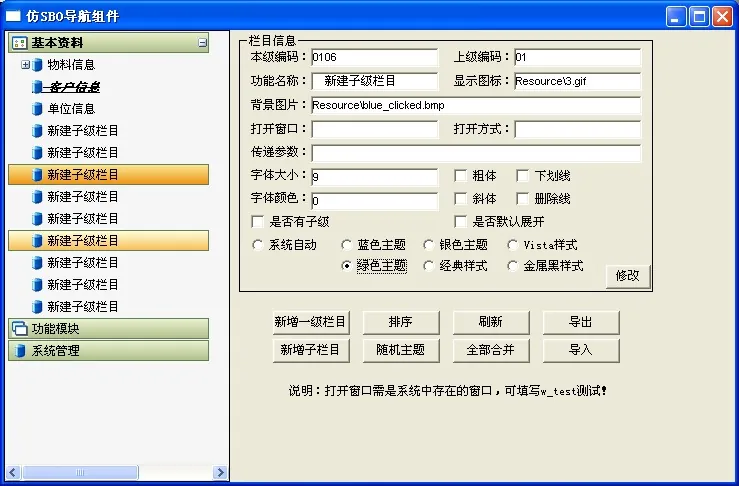
Task: Click the 字体颜色 field showing 0
Action: pyautogui.click(x=375, y=201)
